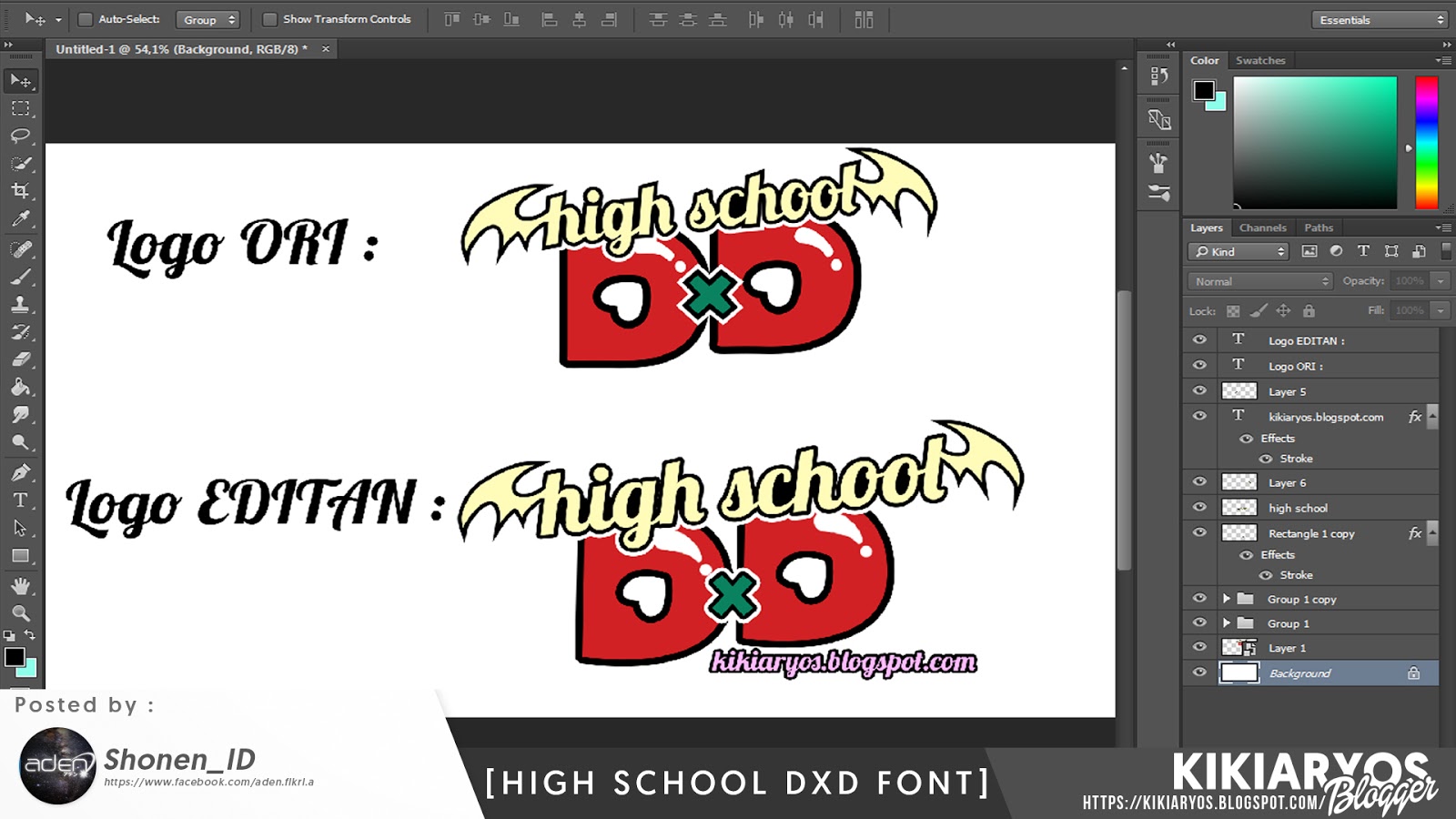This screenshot has height=819, width=1456.
Task: Select the Brush tool
Action: tap(21, 277)
